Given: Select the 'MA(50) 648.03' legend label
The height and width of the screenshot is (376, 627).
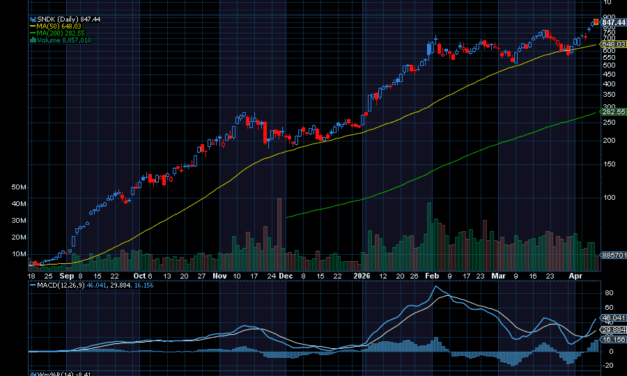Looking at the screenshot, I should click(59, 26).
